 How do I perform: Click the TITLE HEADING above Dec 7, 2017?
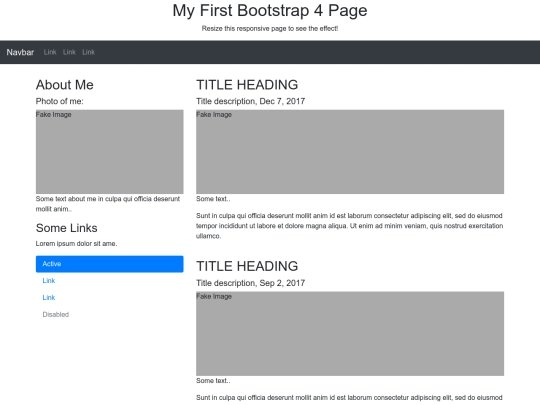click(247, 85)
